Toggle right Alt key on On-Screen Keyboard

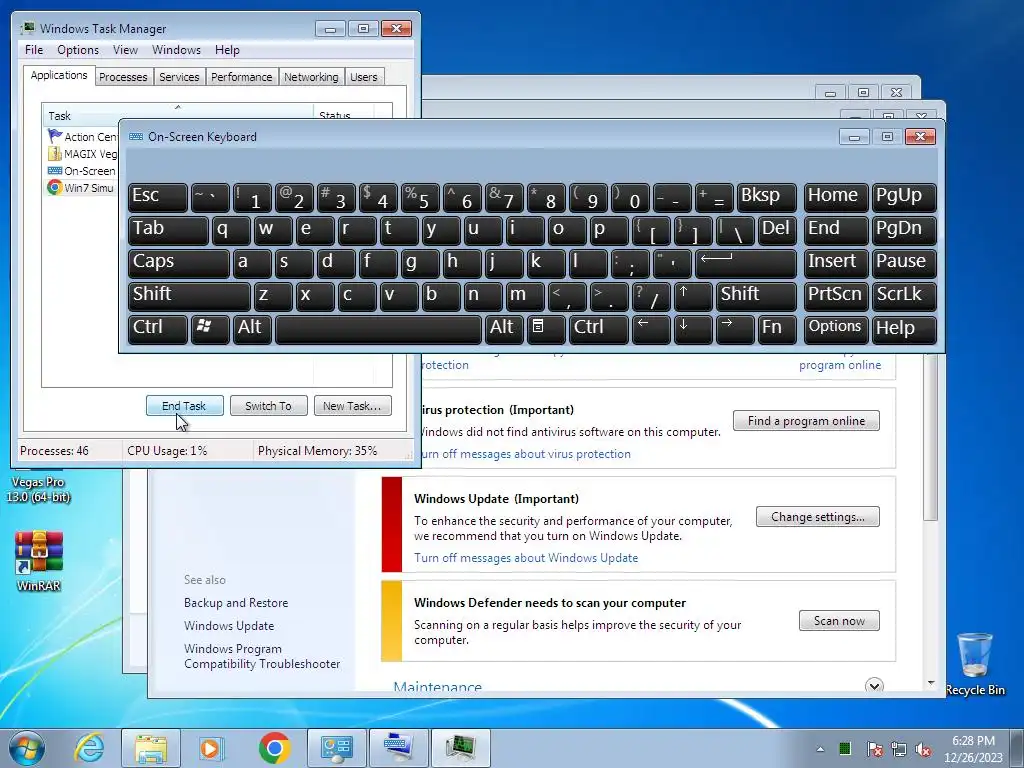coord(504,328)
